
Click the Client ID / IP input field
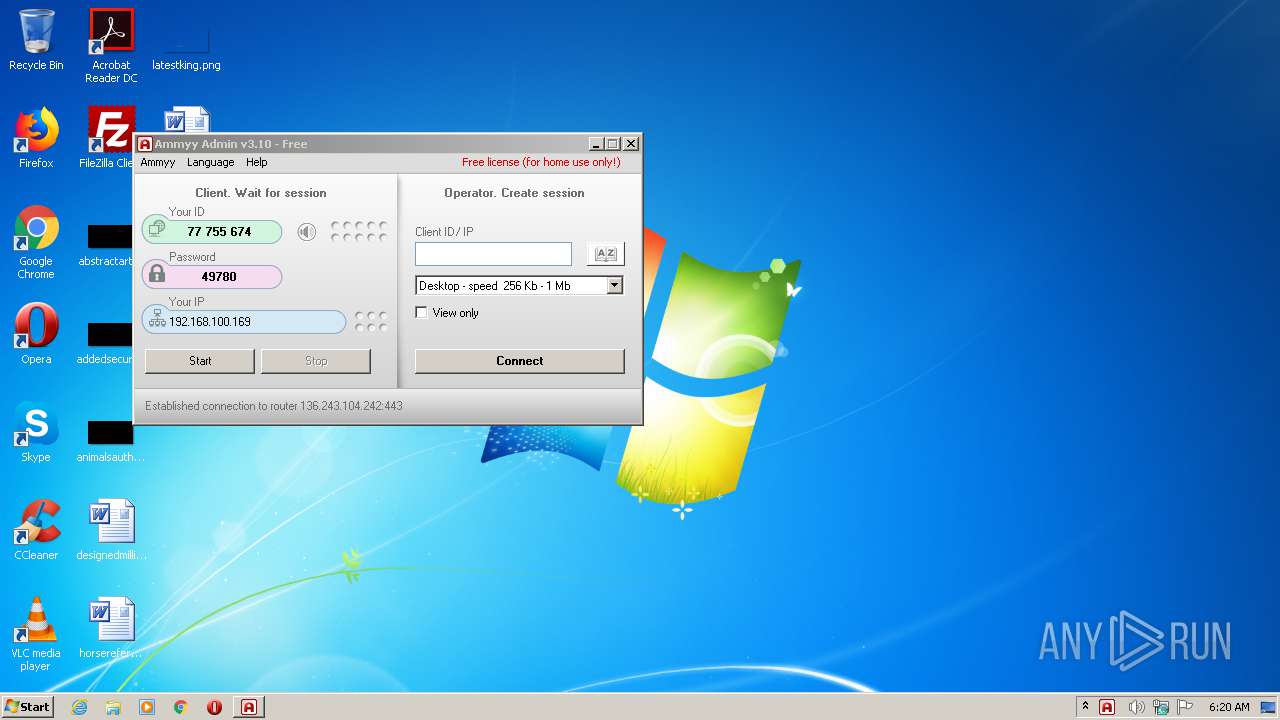click(493, 254)
